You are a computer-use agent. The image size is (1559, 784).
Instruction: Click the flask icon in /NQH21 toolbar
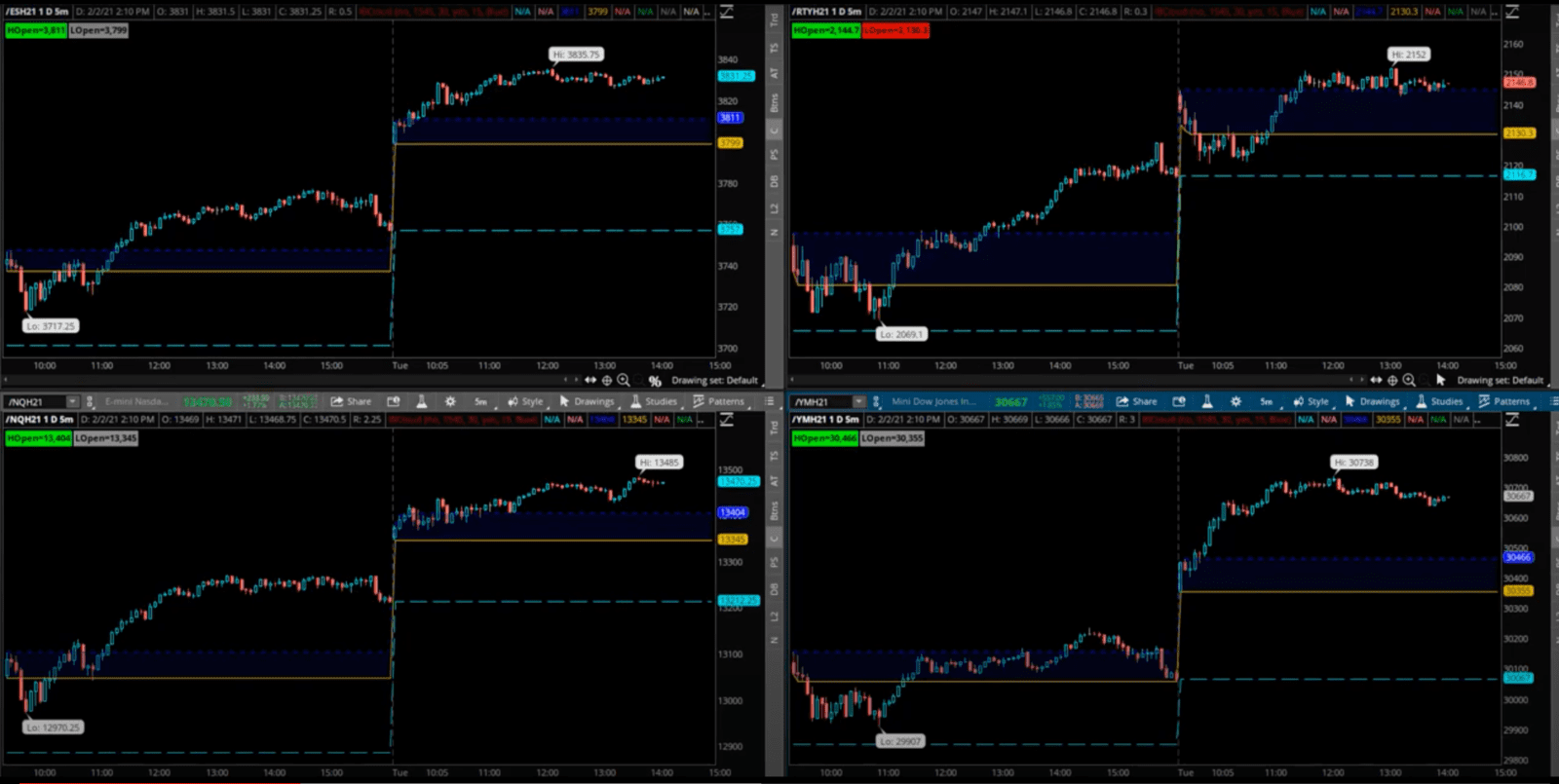pos(421,401)
